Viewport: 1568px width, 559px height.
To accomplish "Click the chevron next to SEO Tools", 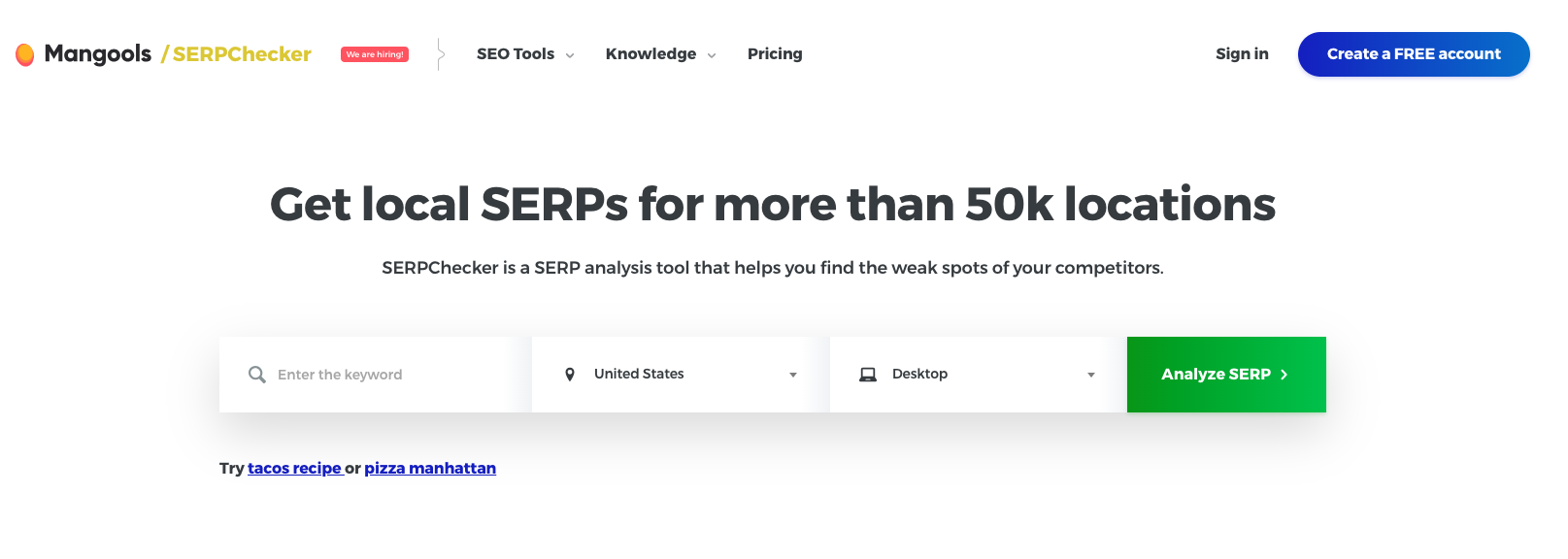I will coord(569,55).
